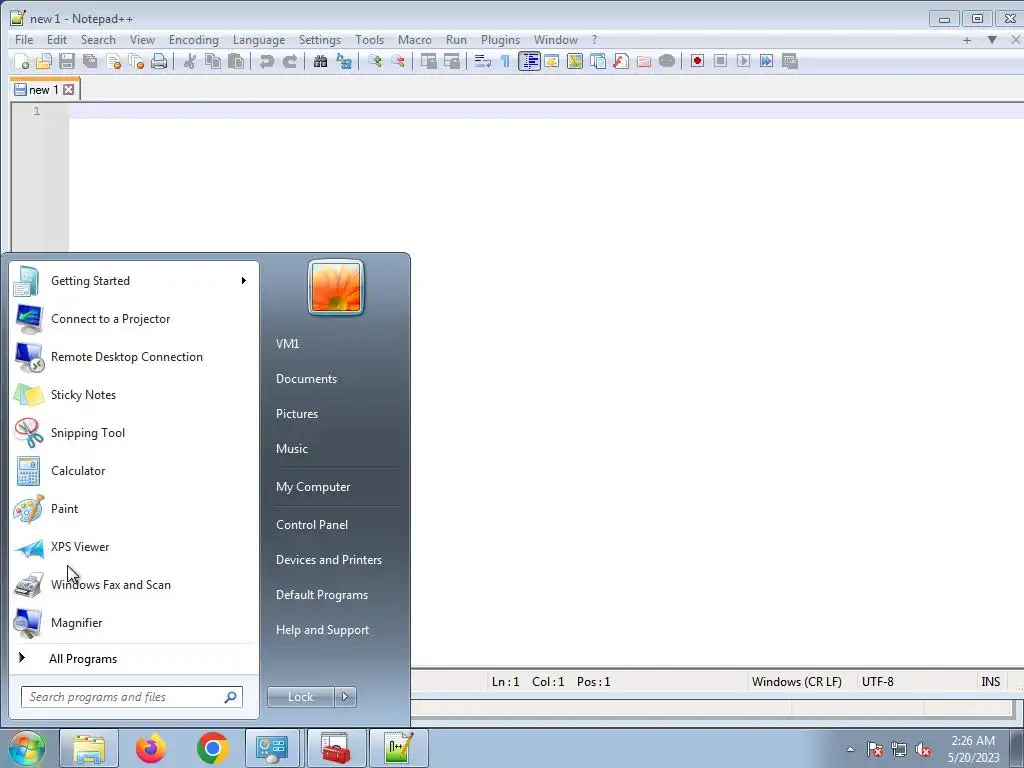Screen dimensions: 1024x768
Task: Click the Lock button
Action: 301,697
